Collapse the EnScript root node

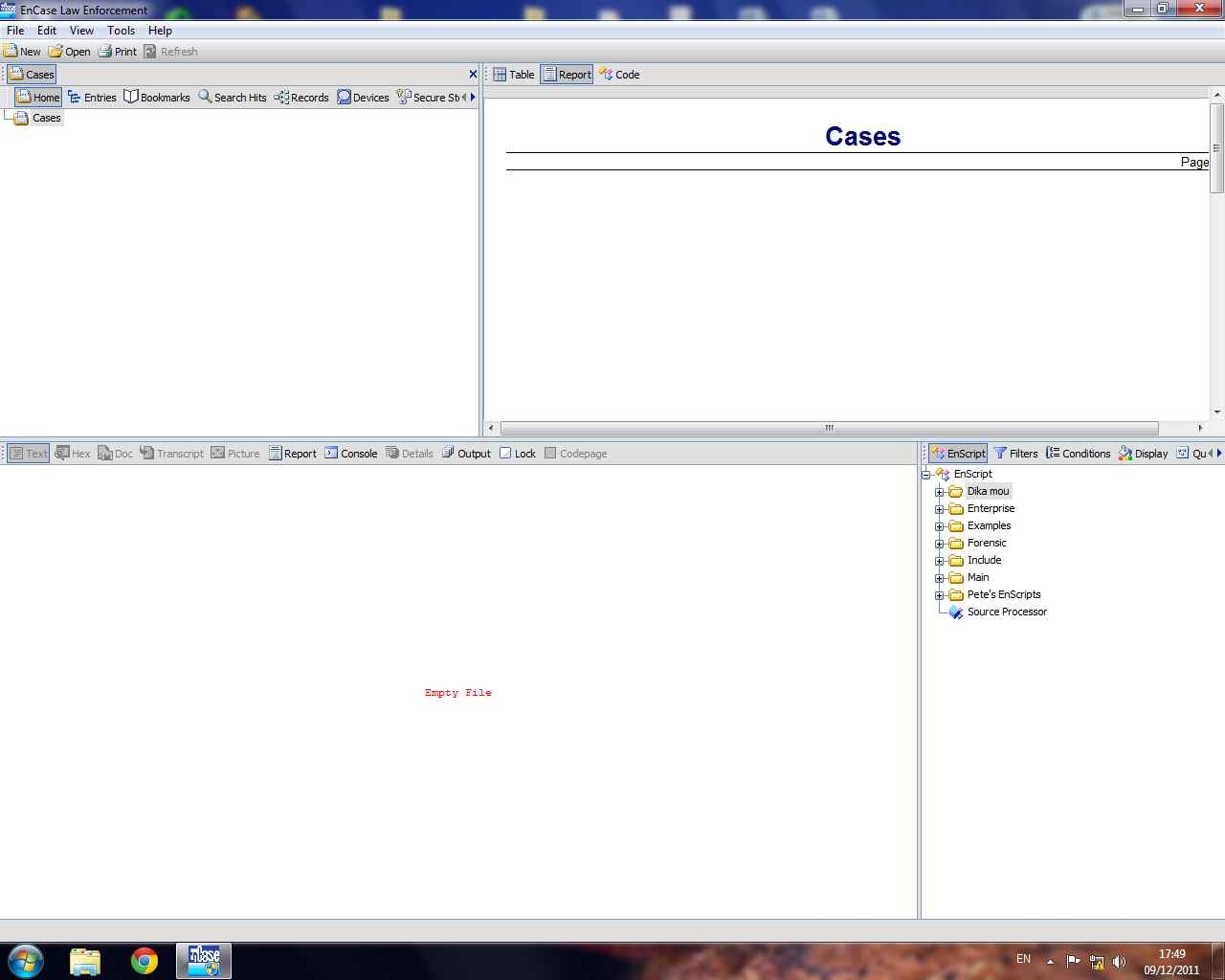pos(926,475)
